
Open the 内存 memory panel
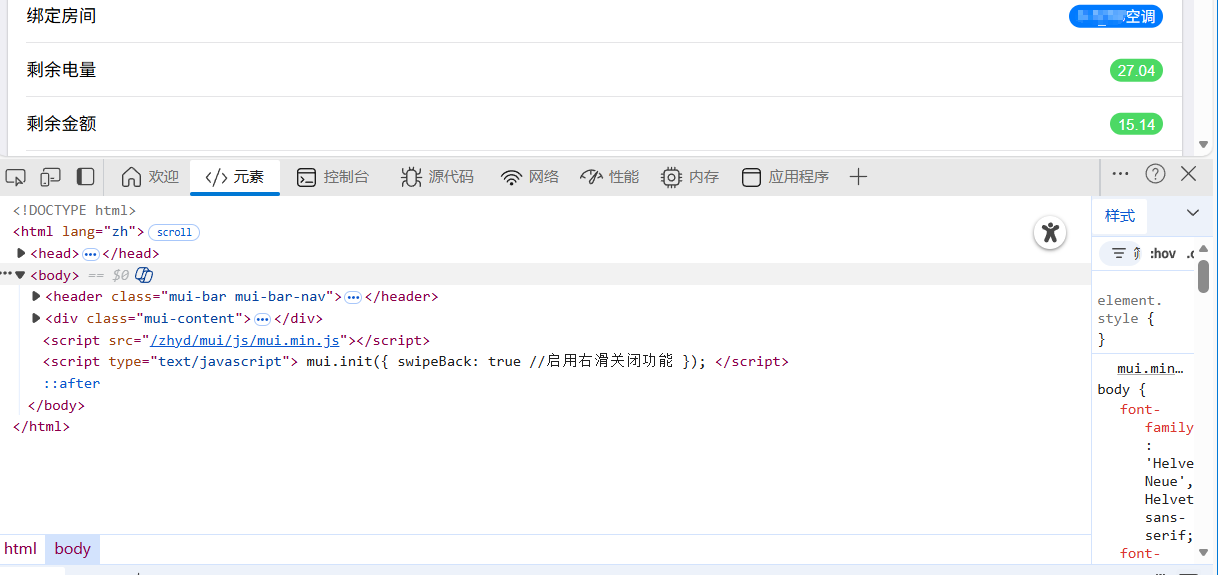click(x=690, y=177)
